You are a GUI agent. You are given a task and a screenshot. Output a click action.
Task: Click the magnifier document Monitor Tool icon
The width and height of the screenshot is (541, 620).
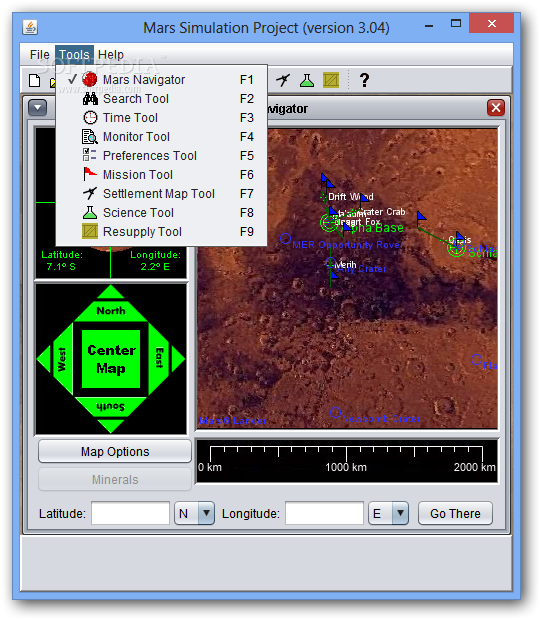pyautogui.click(x=90, y=136)
